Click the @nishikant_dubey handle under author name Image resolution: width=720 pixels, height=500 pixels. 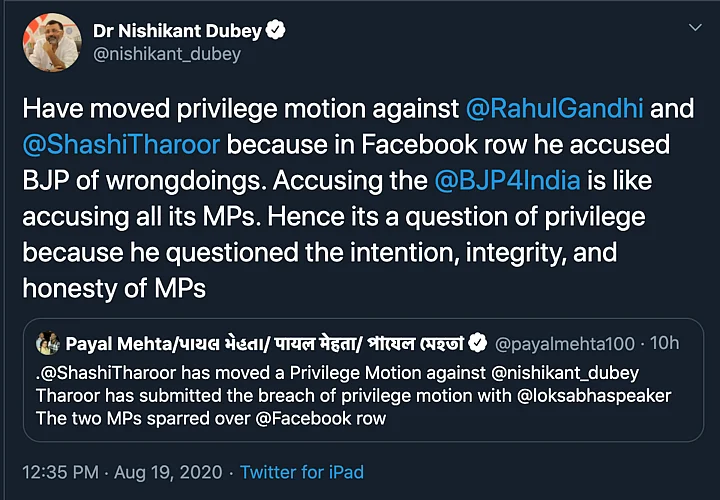(167, 54)
